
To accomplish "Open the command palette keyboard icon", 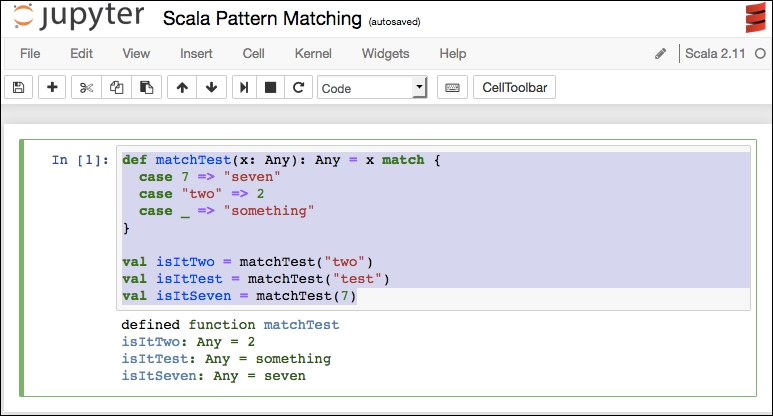I will 452,87.
